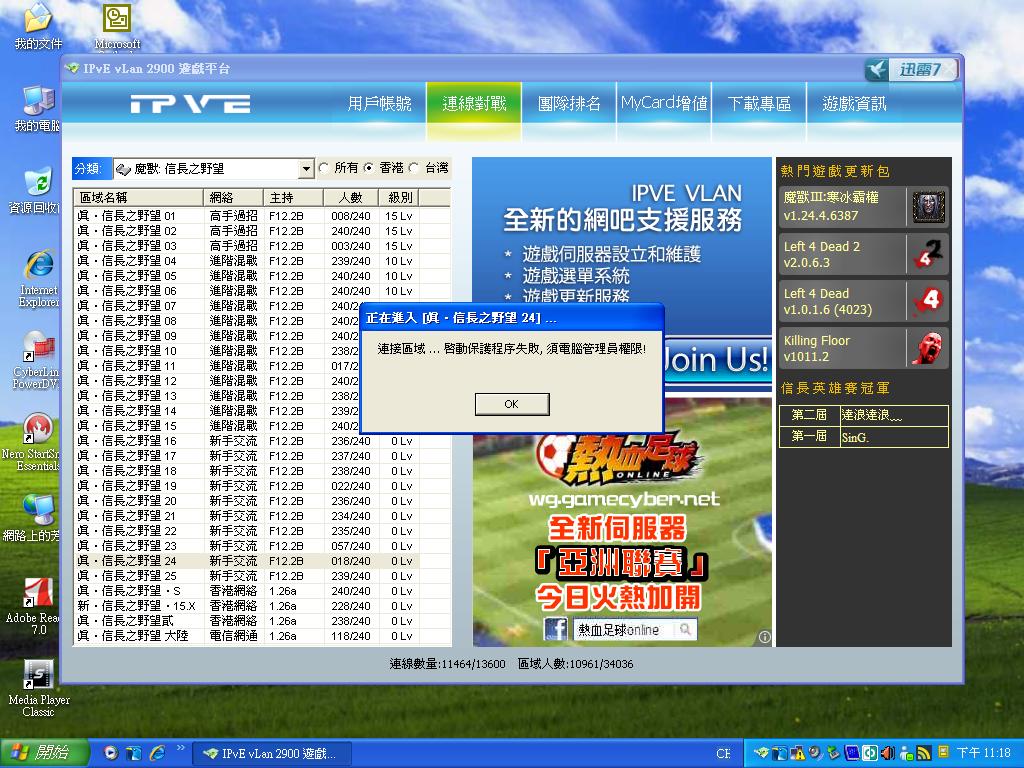Open the 用戶帳號 tab
Image resolution: width=1024 pixels, height=768 pixels.
[379, 104]
